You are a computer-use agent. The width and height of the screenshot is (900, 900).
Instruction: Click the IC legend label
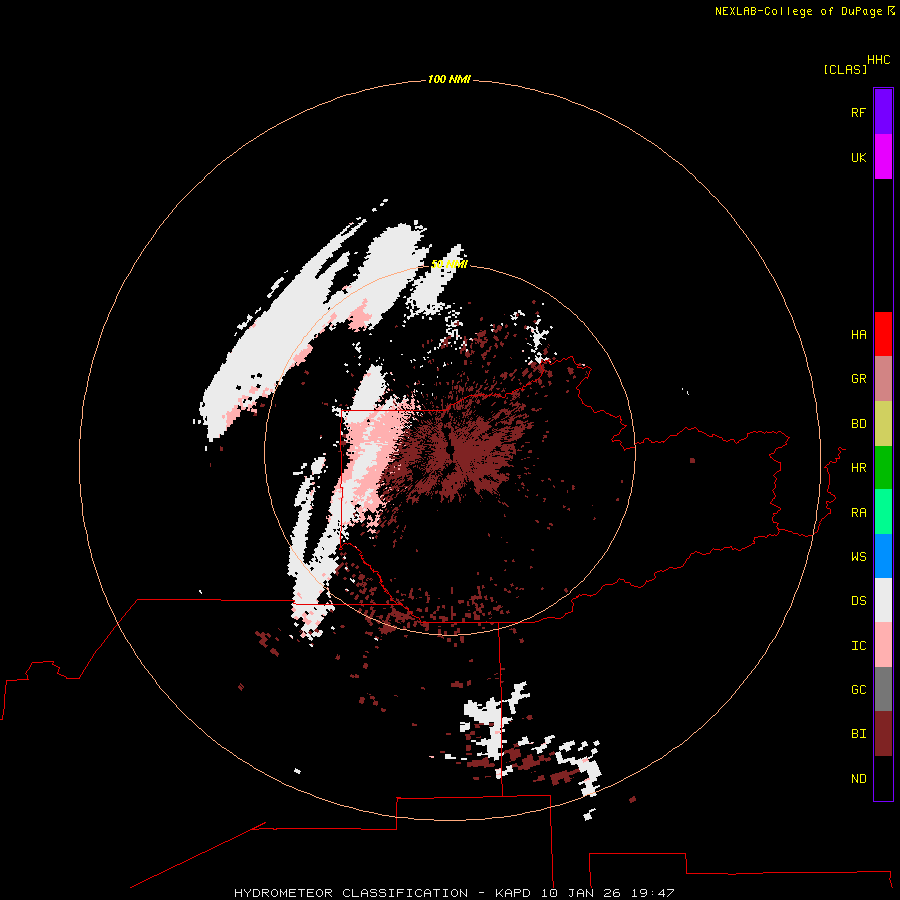tap(858, 646)
